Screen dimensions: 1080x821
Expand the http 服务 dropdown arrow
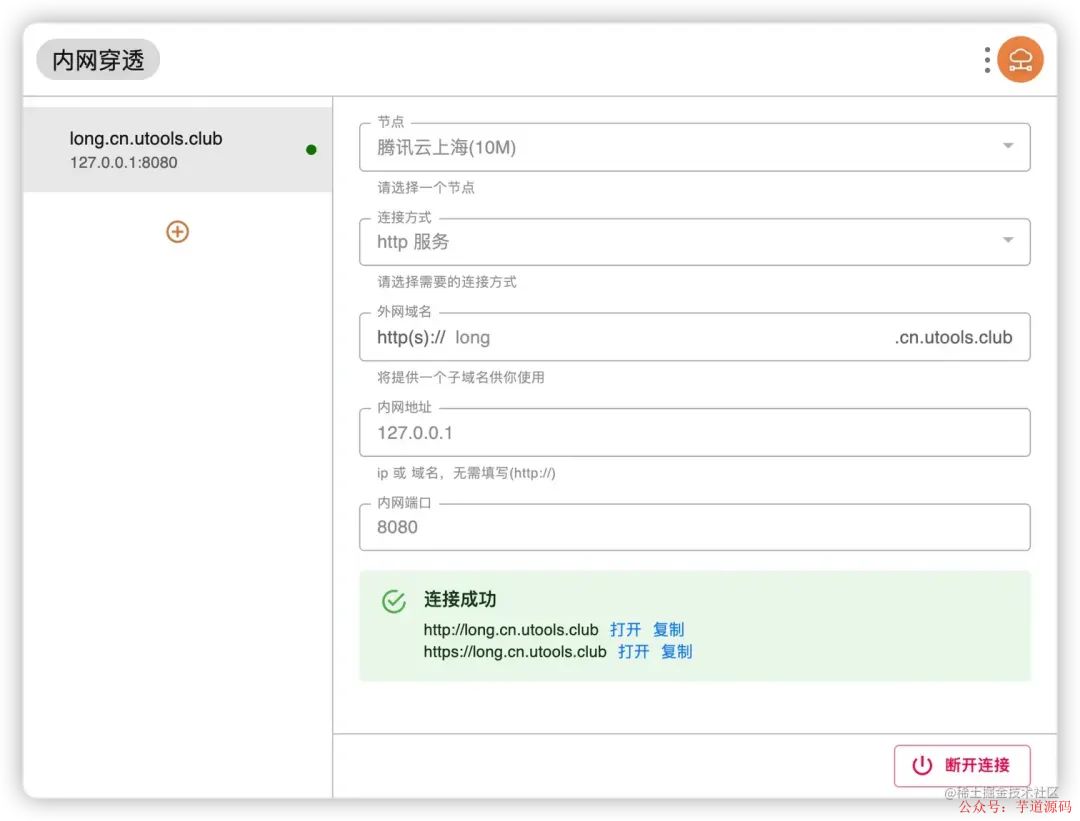1008,240
